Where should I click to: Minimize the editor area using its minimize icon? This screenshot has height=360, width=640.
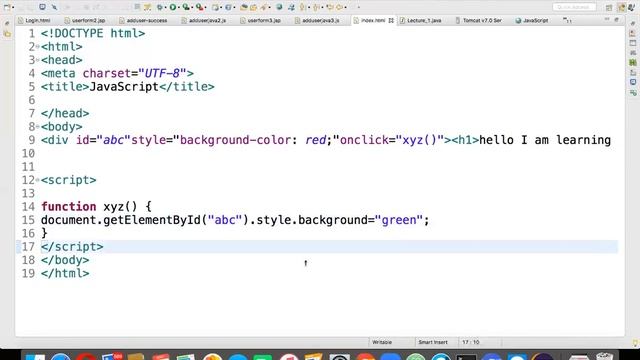coord(607,19)
